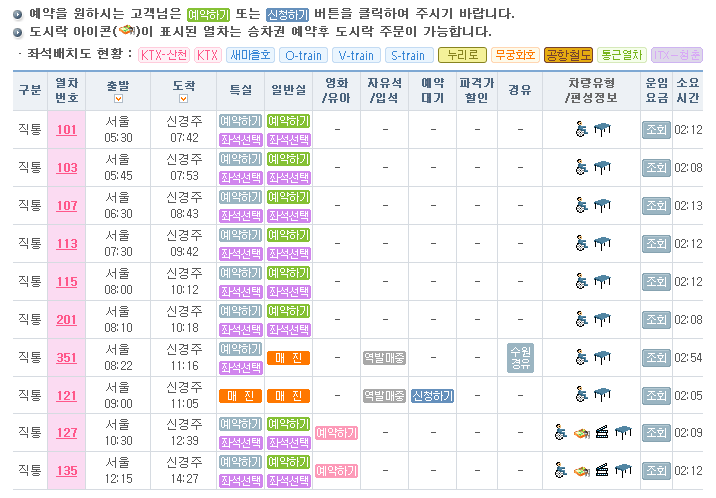Screen dimensions: 716x498
Task: Show 통근열차 seat layout
Action: click(x=621, y=55)
